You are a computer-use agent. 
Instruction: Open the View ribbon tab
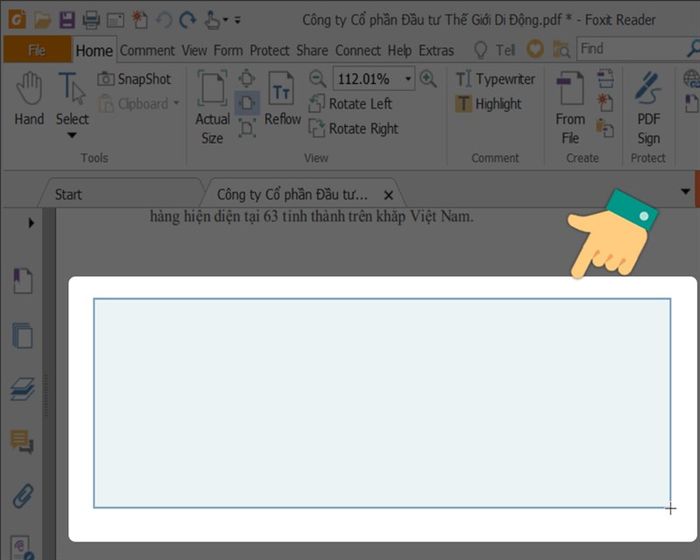194,50
